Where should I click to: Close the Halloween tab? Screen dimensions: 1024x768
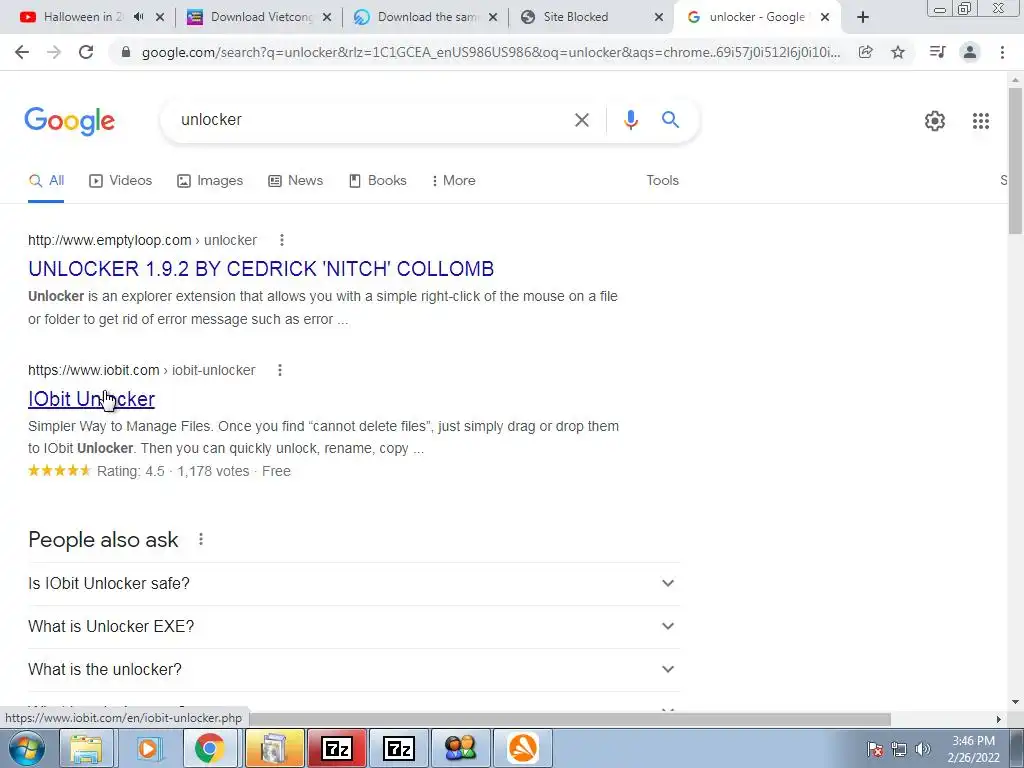click(159, 18)
